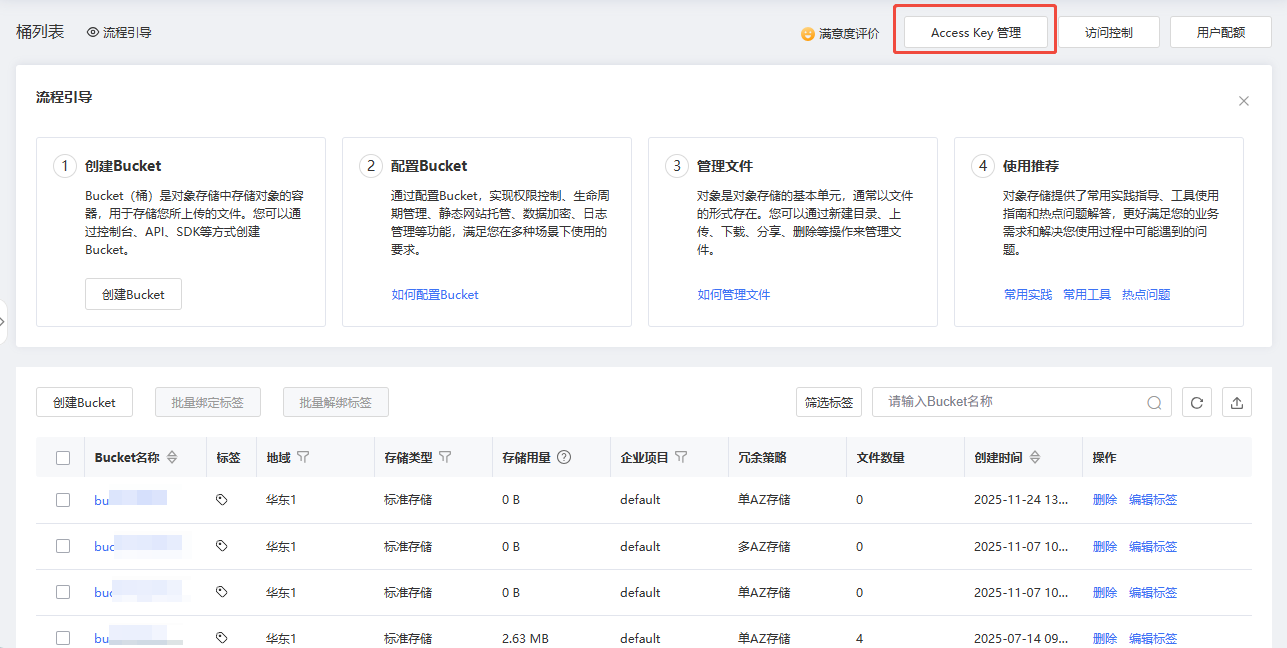Open the 如何配置Bucket link

435,295
